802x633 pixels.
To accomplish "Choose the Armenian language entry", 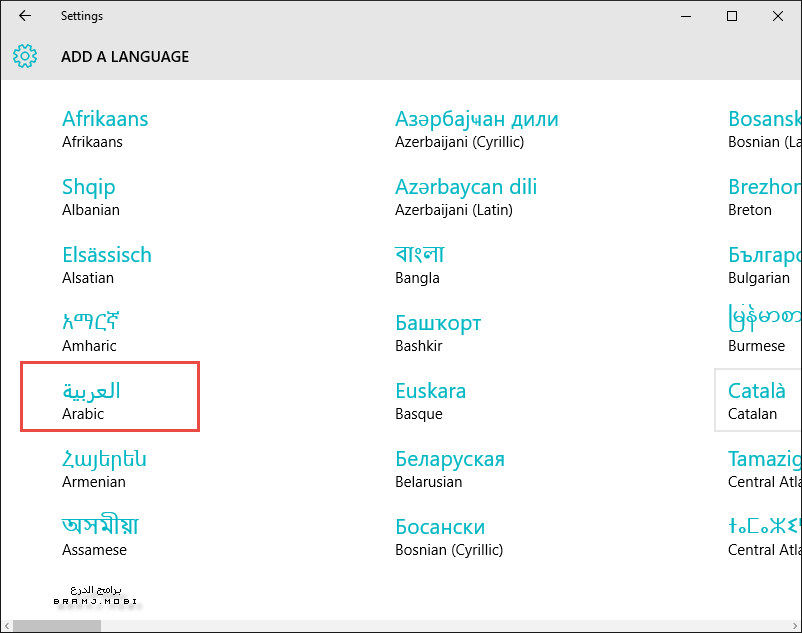I will tap(104, 469).
